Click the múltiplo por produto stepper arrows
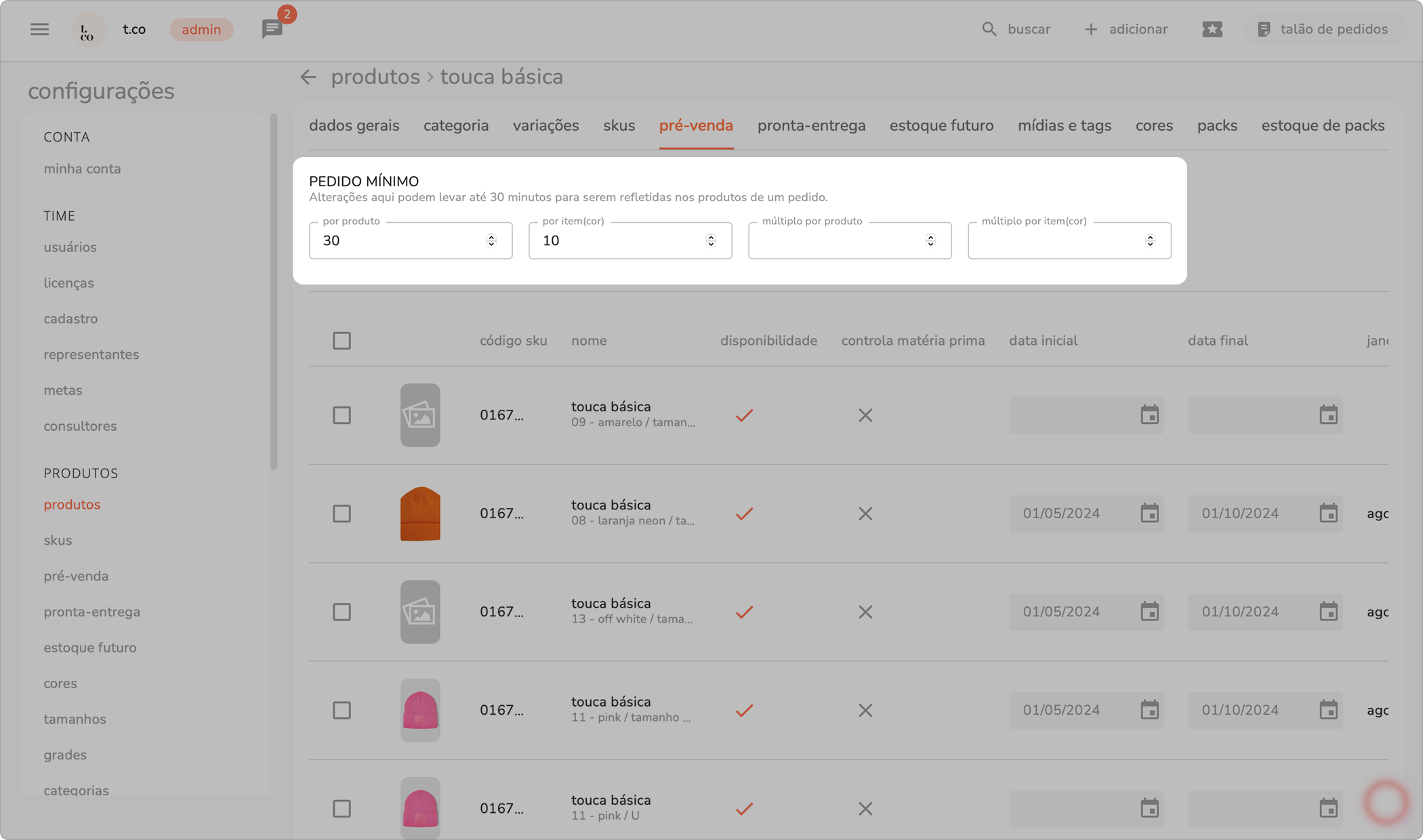The height and width of the screenshot is (840, 1423). (930, 240)
